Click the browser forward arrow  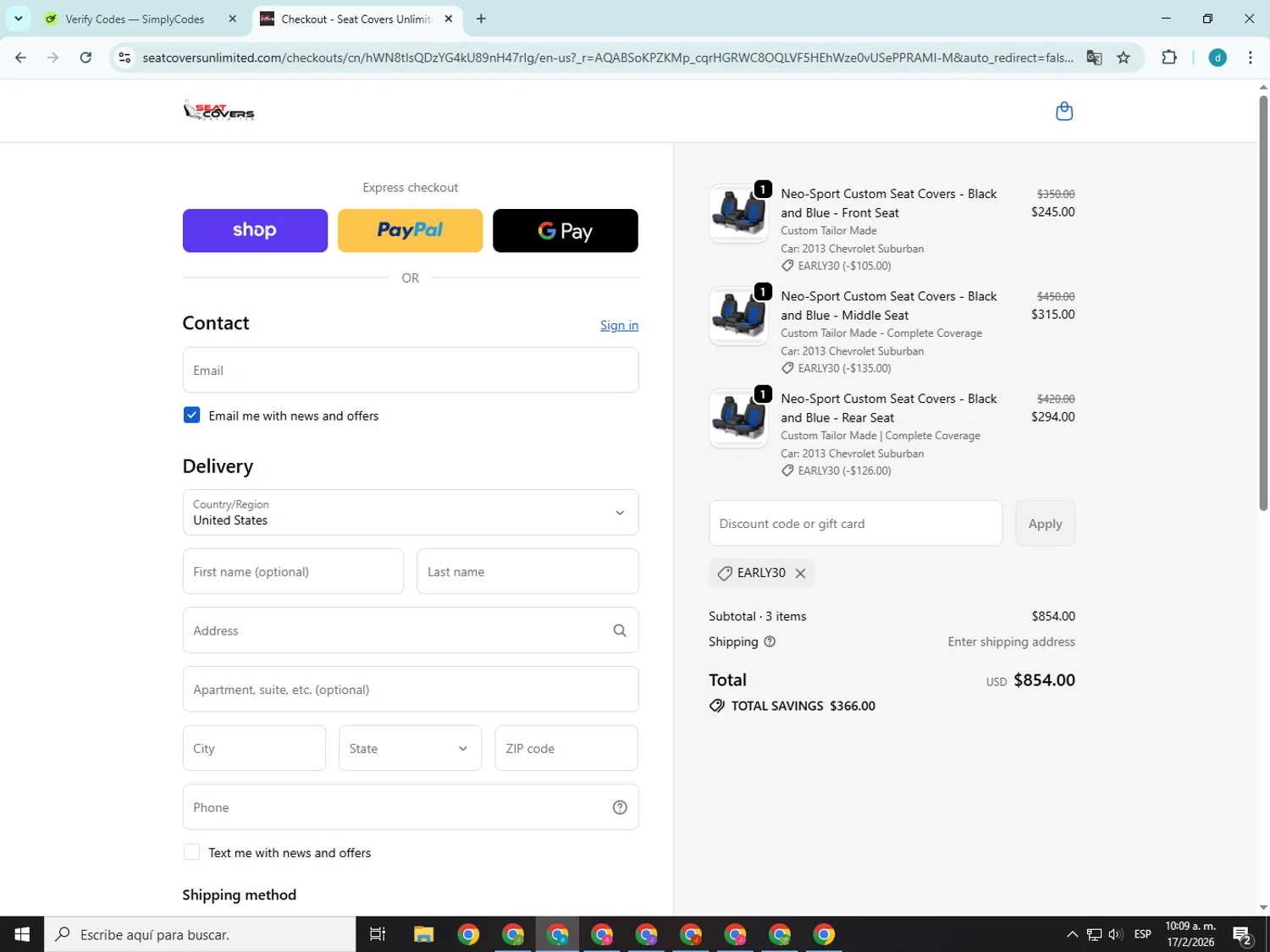click(52, 58)
